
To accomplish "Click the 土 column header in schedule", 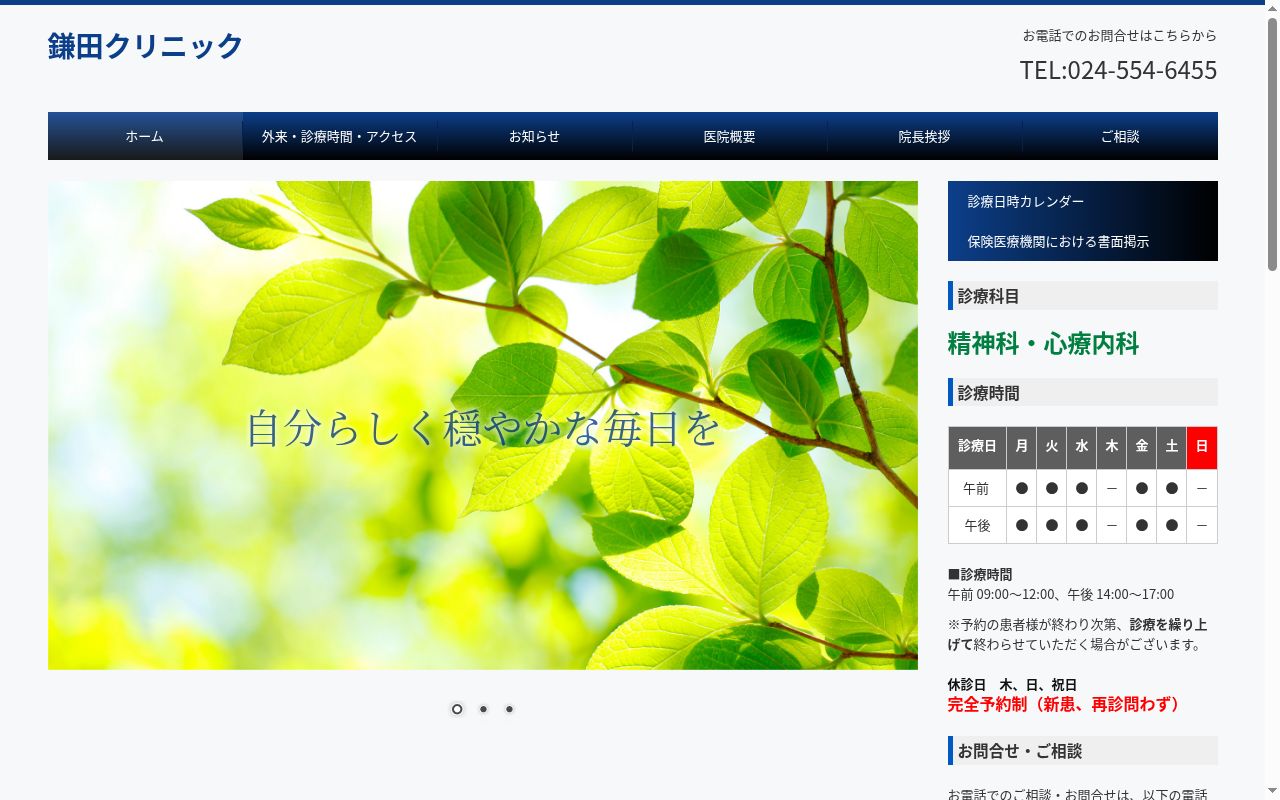I will pyautogui.click(x=1172, y=447).
